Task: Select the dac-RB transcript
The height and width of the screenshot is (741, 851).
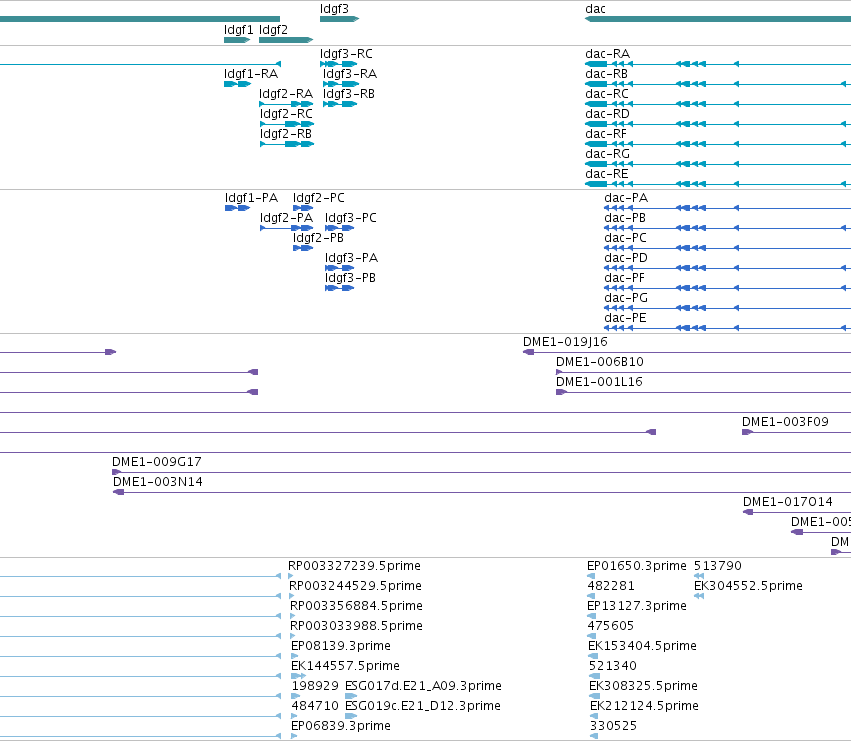Action: point(717,84)
